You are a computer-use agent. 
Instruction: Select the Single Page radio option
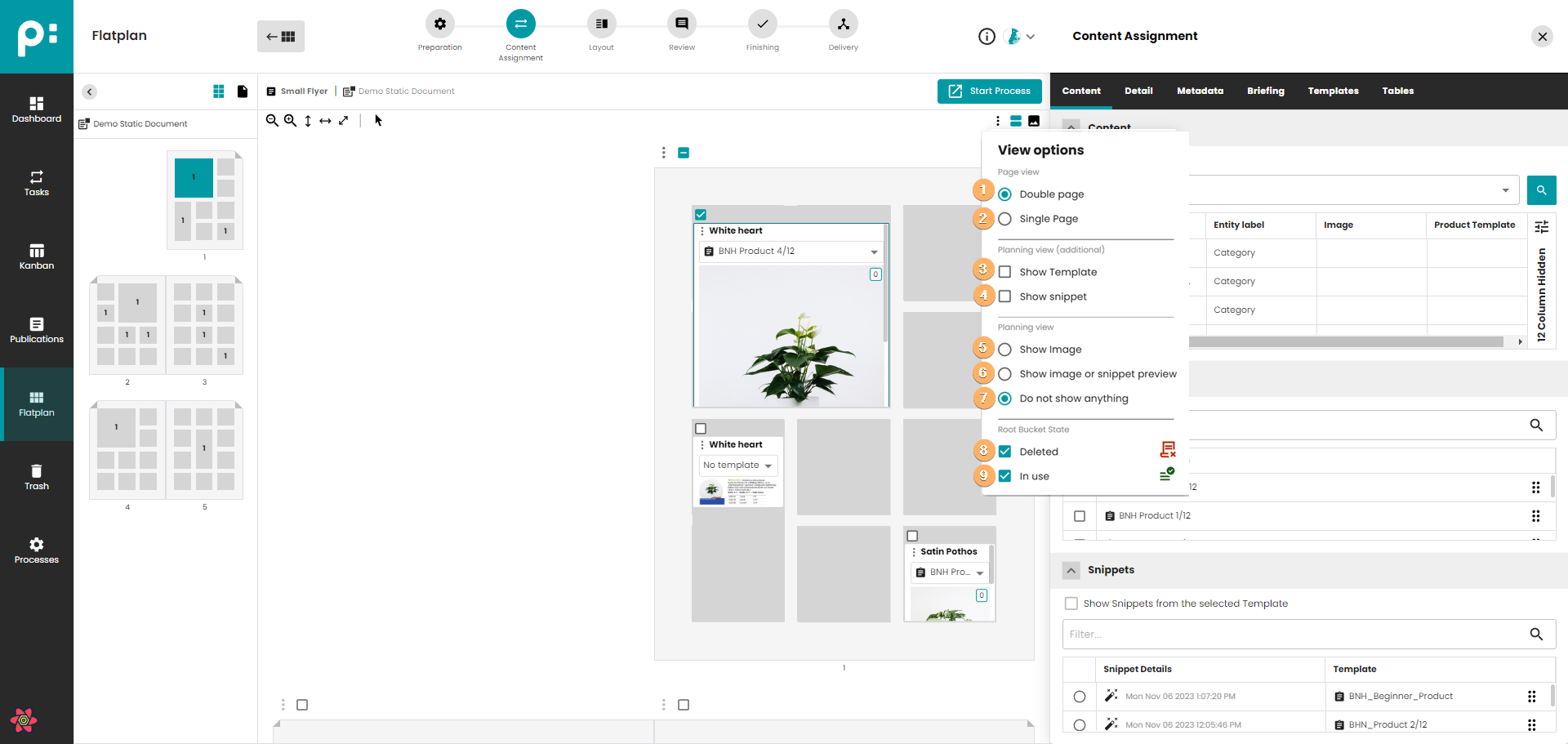pyautogui.click(x=1005, y=219)
